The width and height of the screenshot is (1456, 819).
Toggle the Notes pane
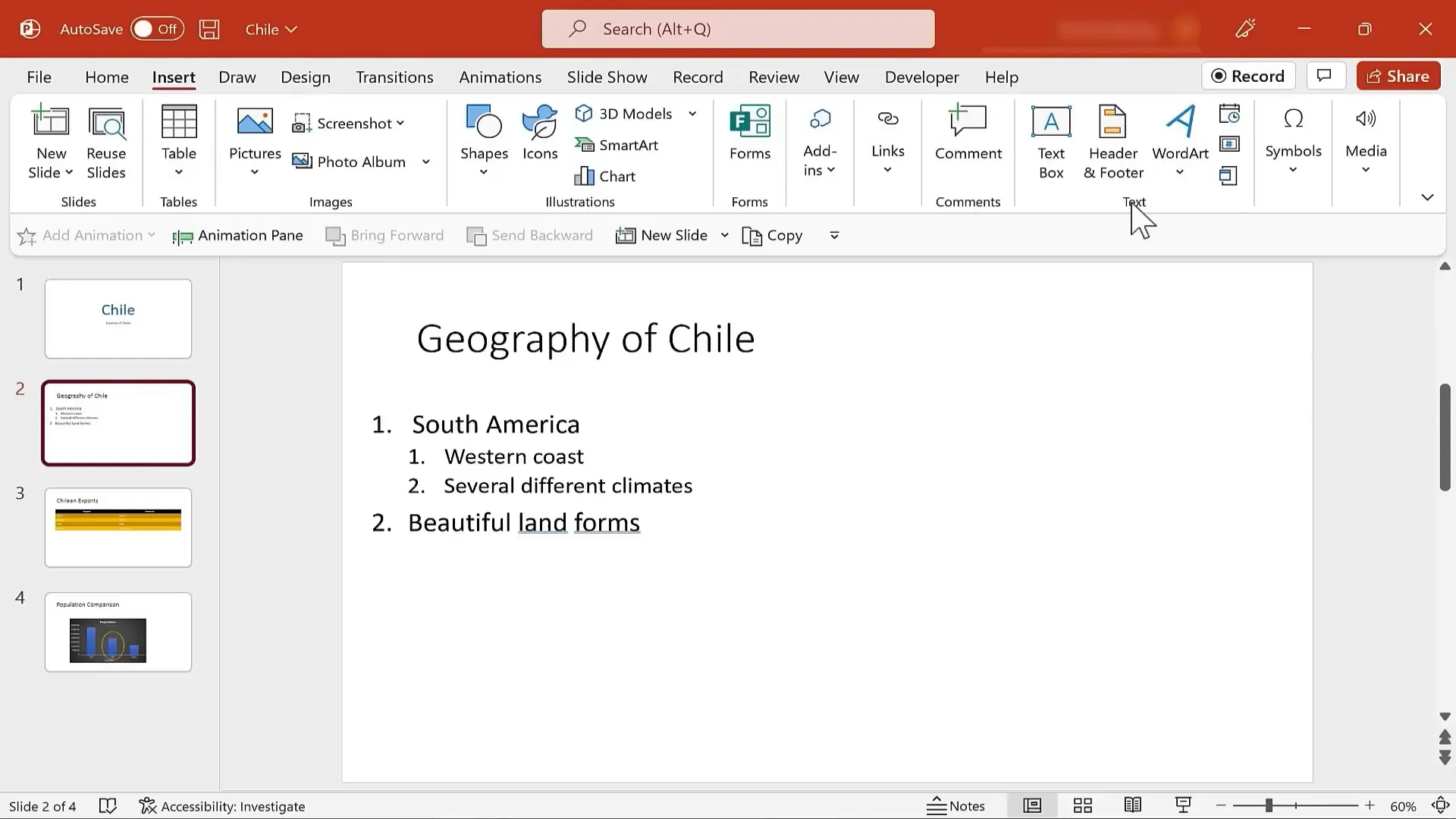[x=955, y=805]
